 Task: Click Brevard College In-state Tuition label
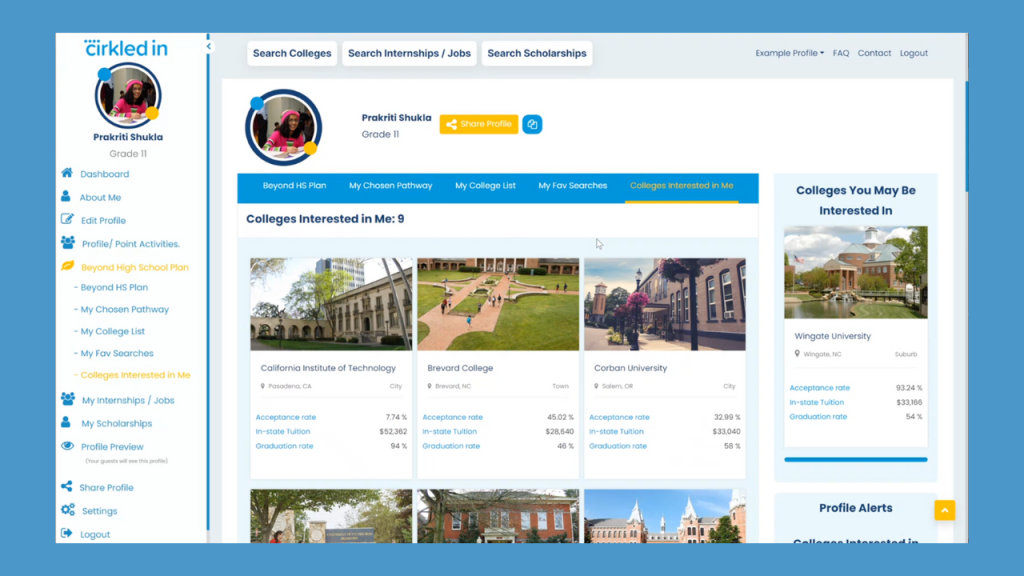point(449,431)
